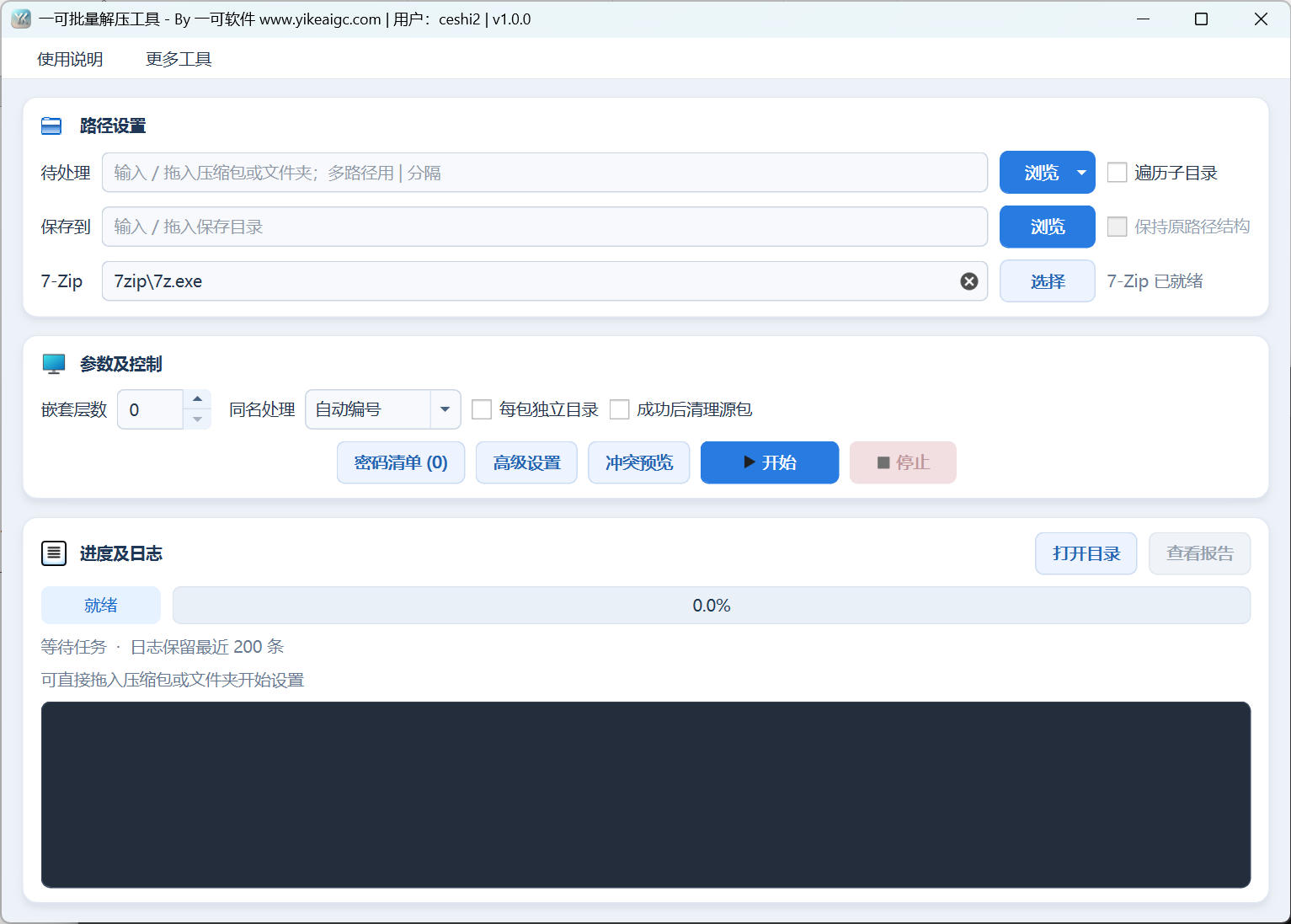
Task: Enable the 遍历子目录 checkbox
Action: [x=1117, y=173]
